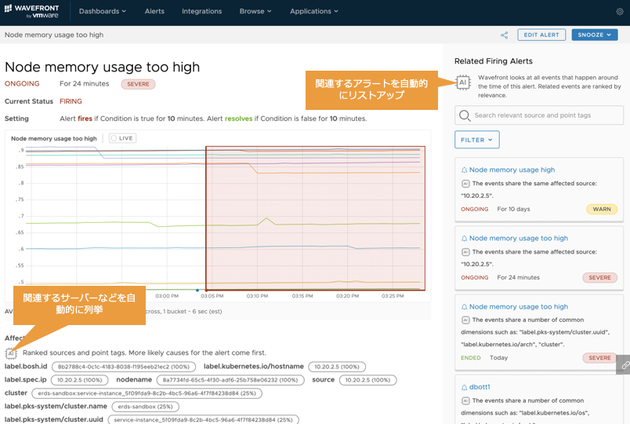Expand the SNOOZE dropdown button
Viewport: 630px width, 424px height.
pyautogui.click(x=594, y=35)
